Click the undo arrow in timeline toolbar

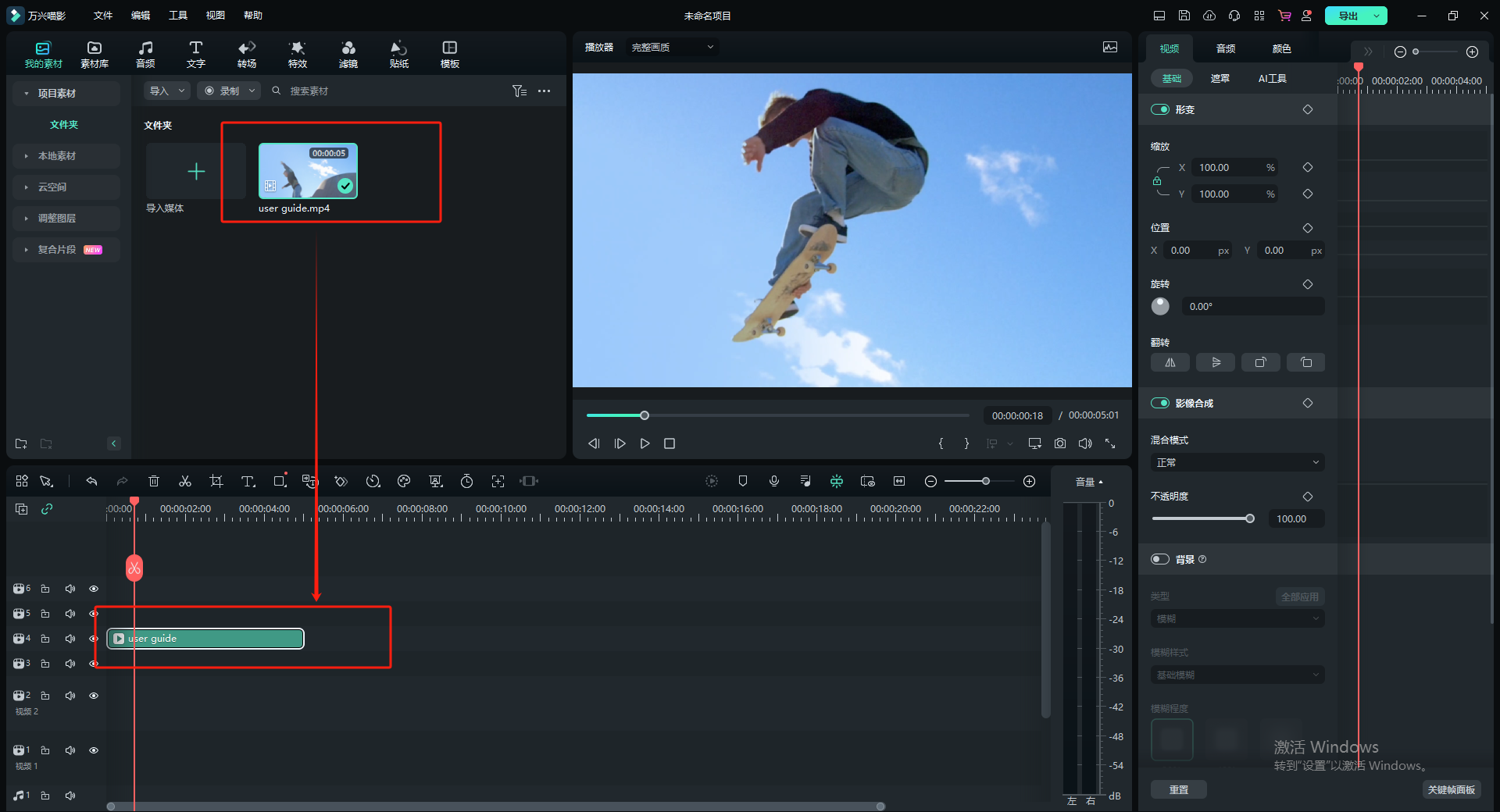91,482
